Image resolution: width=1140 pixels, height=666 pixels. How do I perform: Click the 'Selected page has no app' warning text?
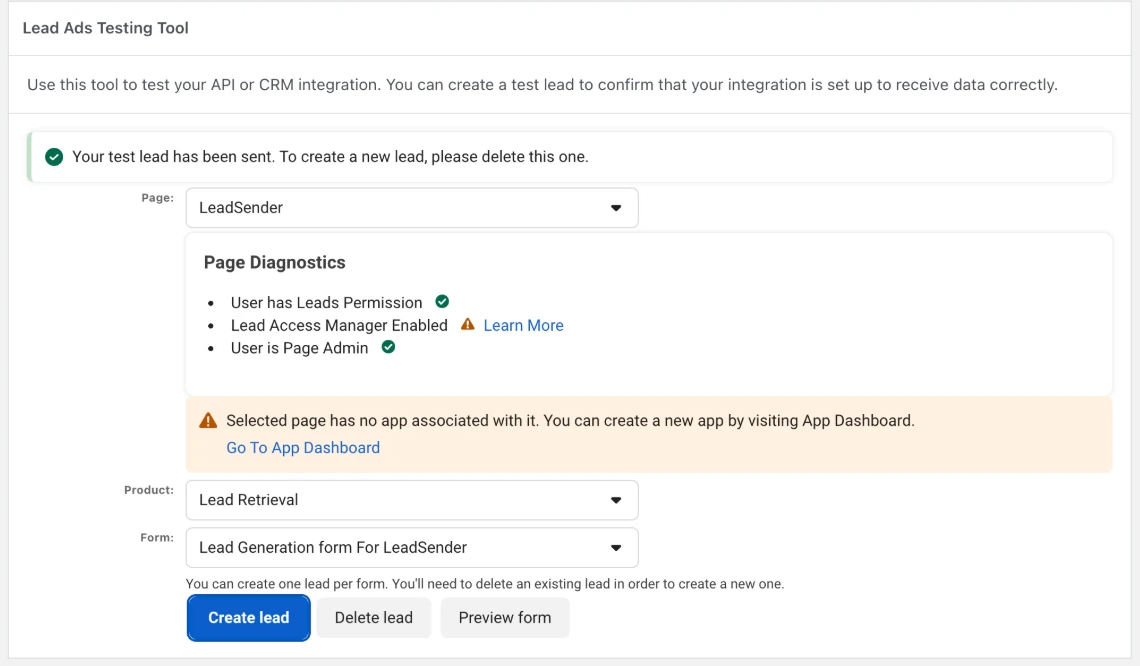[570, 420]
